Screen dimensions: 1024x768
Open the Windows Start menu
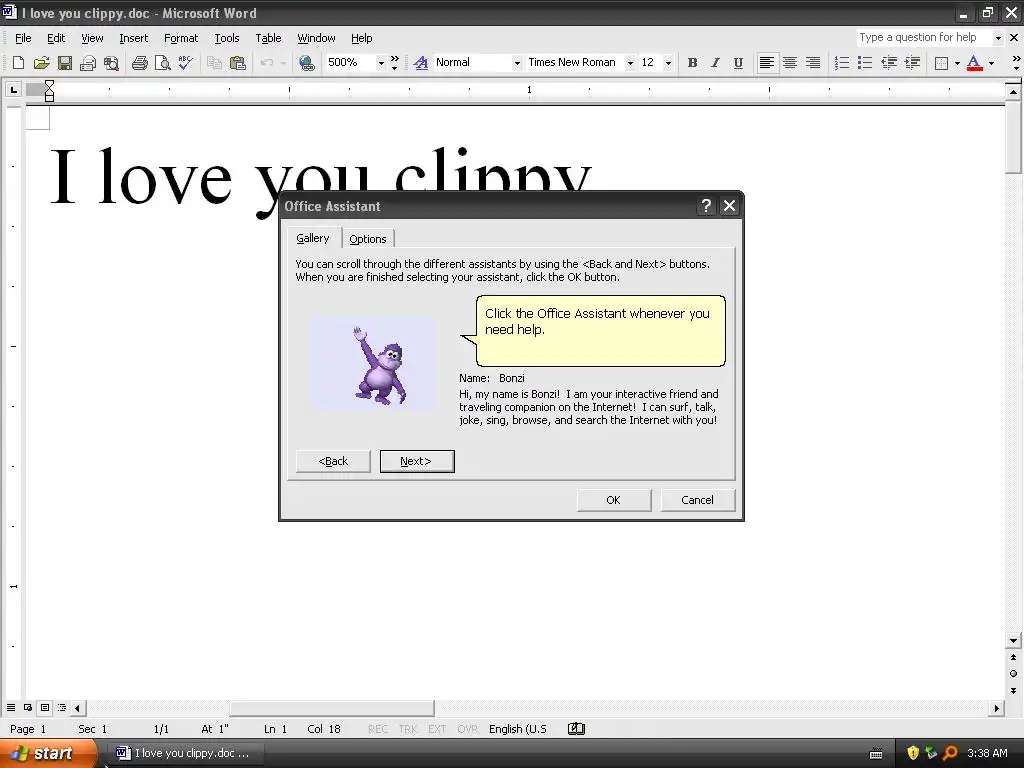pos(47,753)
